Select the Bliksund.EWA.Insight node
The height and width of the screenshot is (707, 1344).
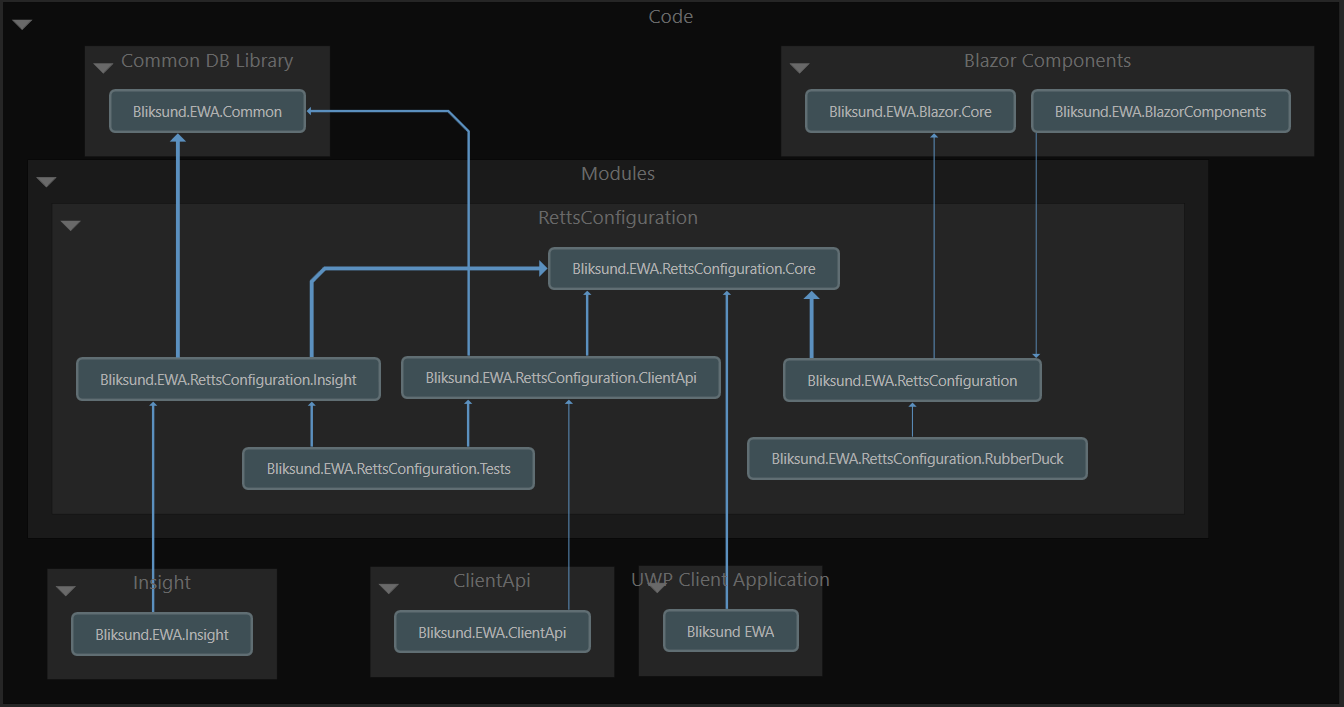click(x=162, y=634)
